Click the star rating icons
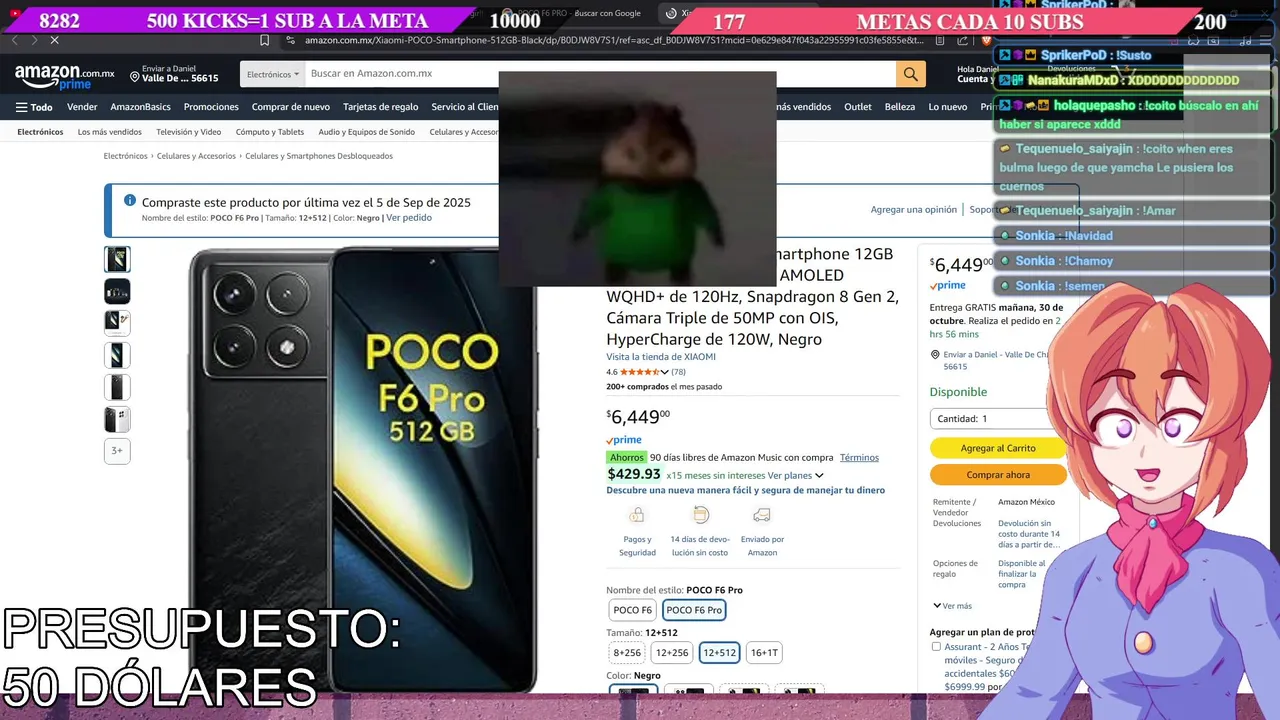 point(640,372)
